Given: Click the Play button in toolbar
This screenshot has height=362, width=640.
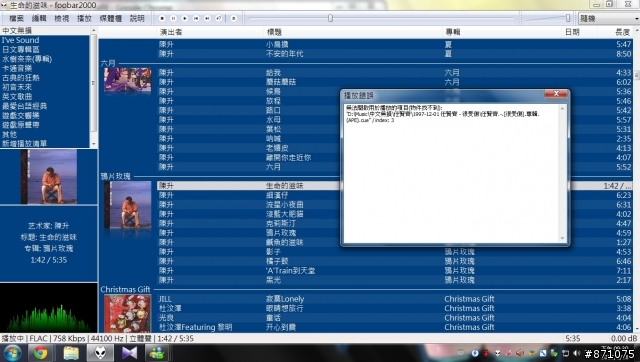Looking at the screenshot, I should 185,18.
